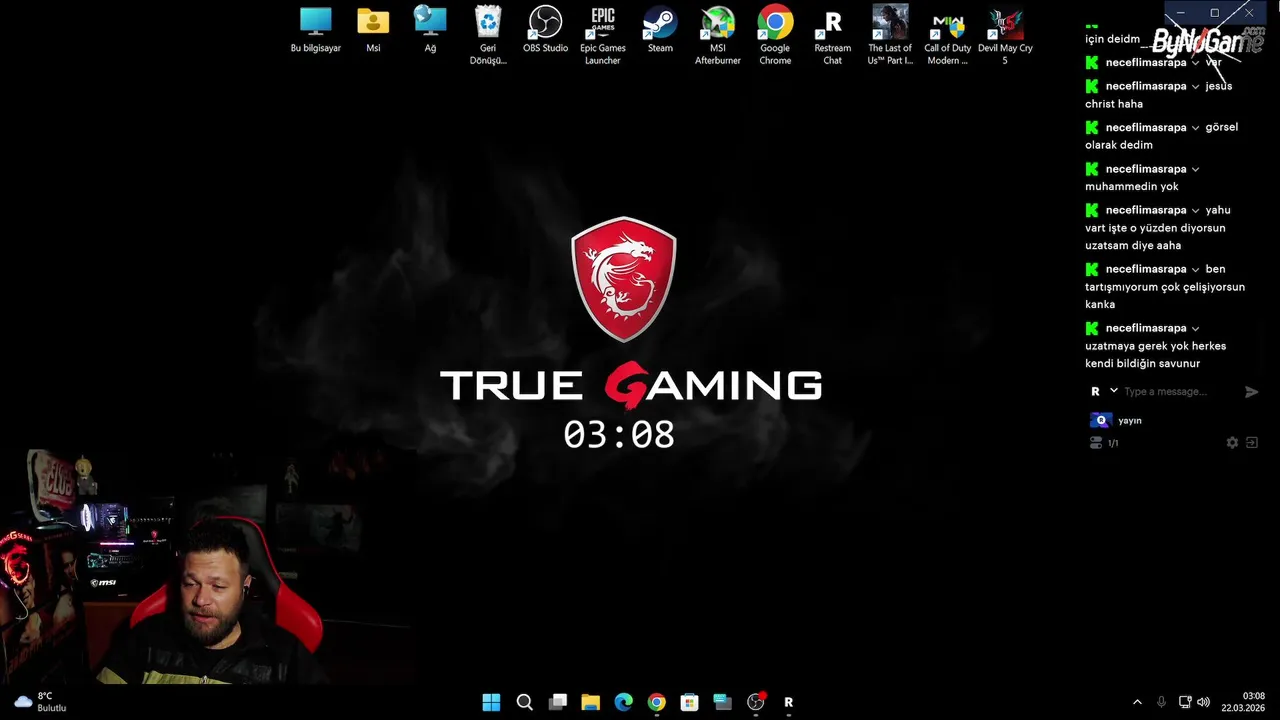Open Microsoft Store from the taskbar

click(x=689, y=702)
